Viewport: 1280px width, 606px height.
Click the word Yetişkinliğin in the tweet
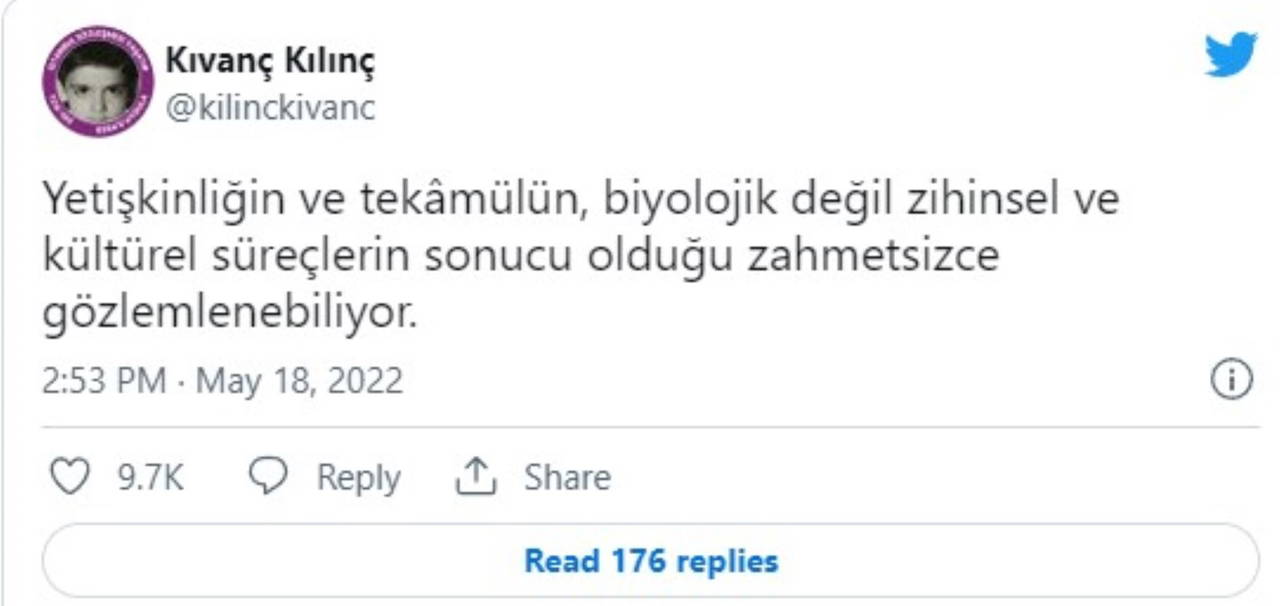[166, 200]
